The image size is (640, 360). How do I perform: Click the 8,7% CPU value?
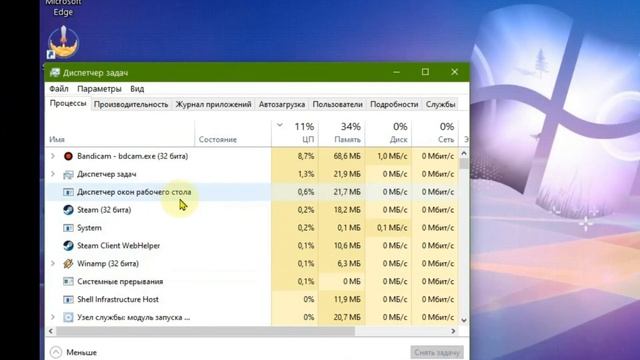tap(306, 156)
